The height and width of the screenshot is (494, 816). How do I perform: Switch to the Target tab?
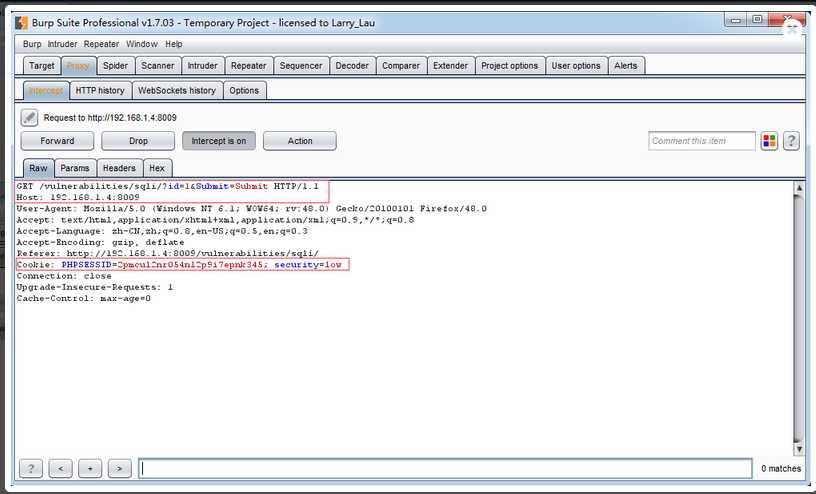tap(42, 66)
